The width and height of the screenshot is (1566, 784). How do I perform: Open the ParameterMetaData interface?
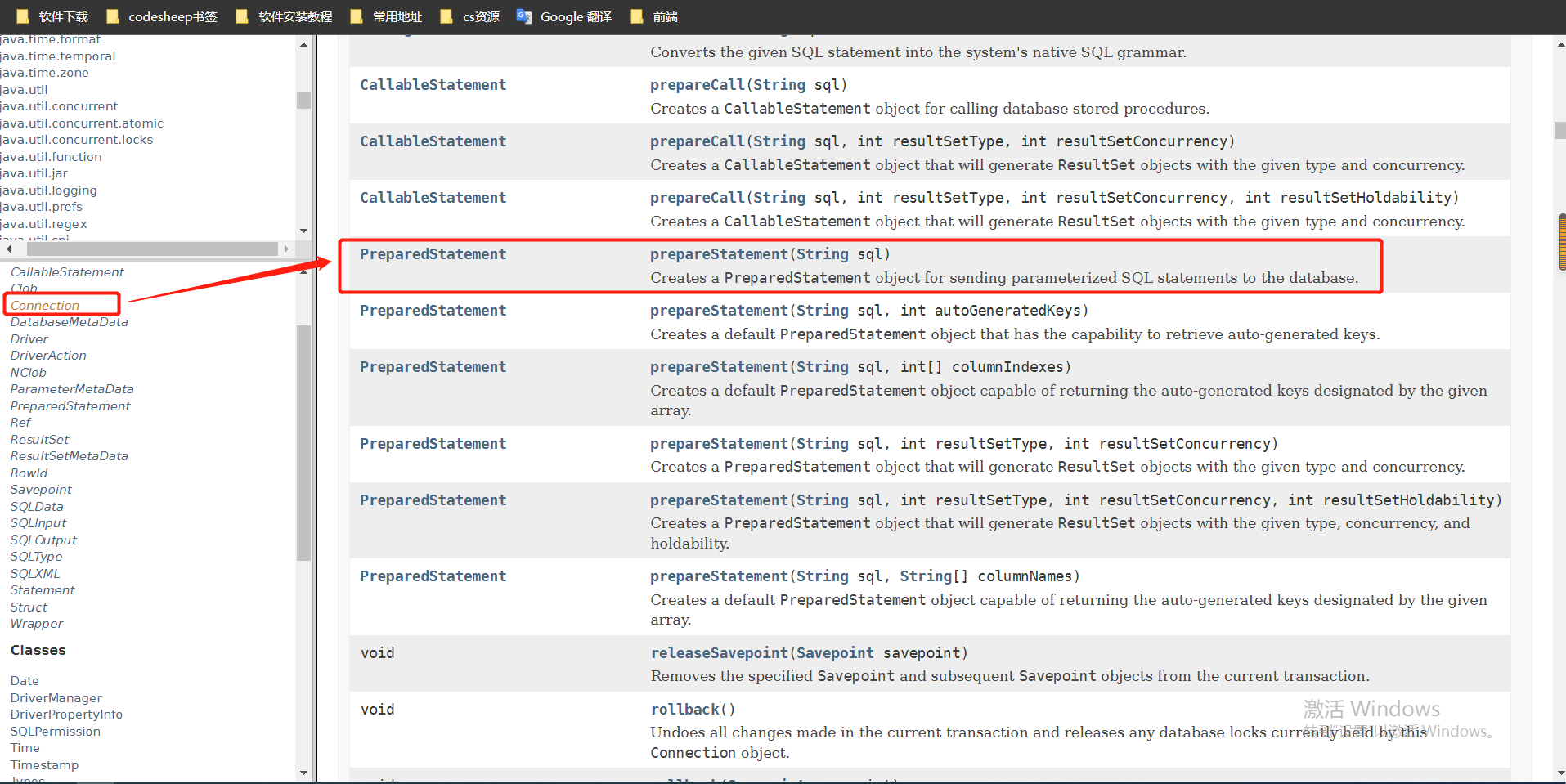(72, 389)
